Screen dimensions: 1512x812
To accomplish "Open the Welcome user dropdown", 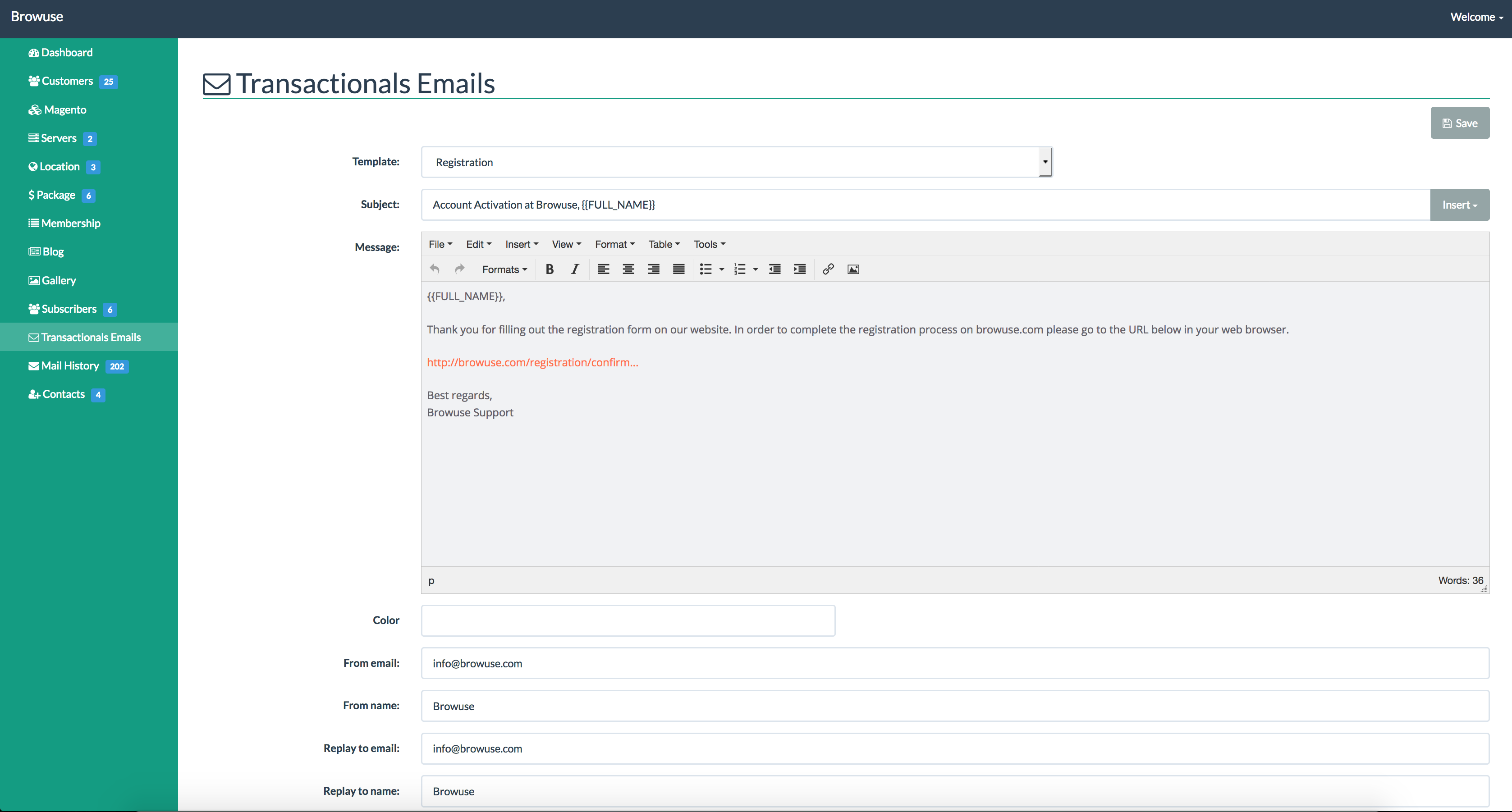I will pos(1476,17).
